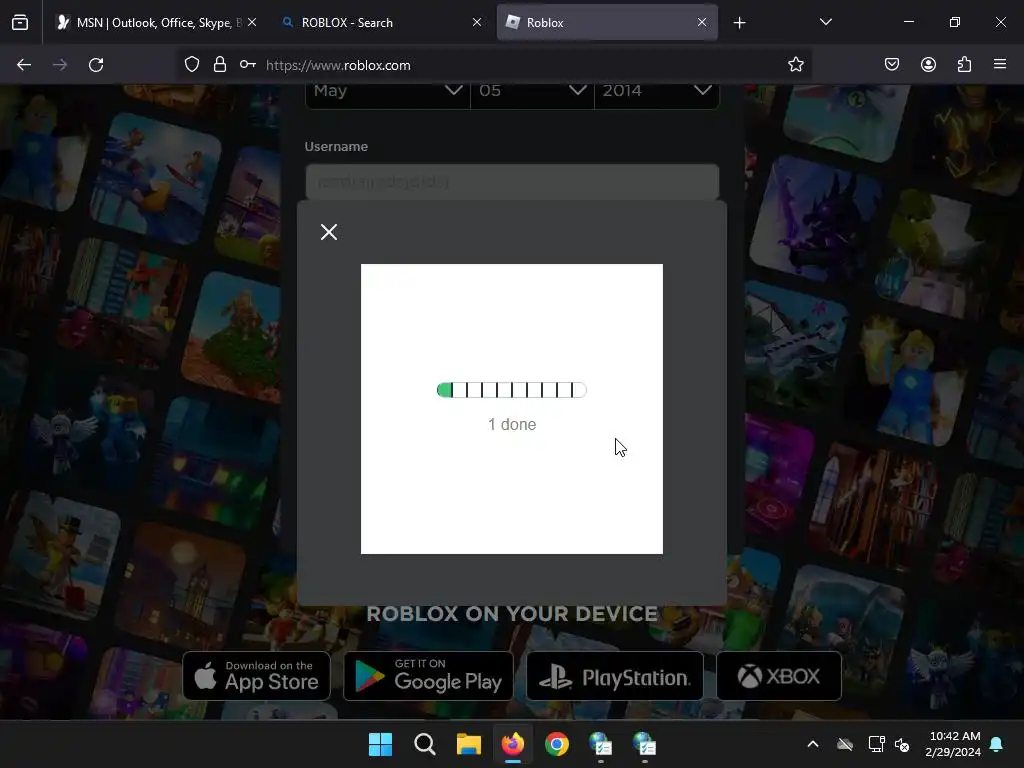Close the captcha verification dialog

(329, 232)
